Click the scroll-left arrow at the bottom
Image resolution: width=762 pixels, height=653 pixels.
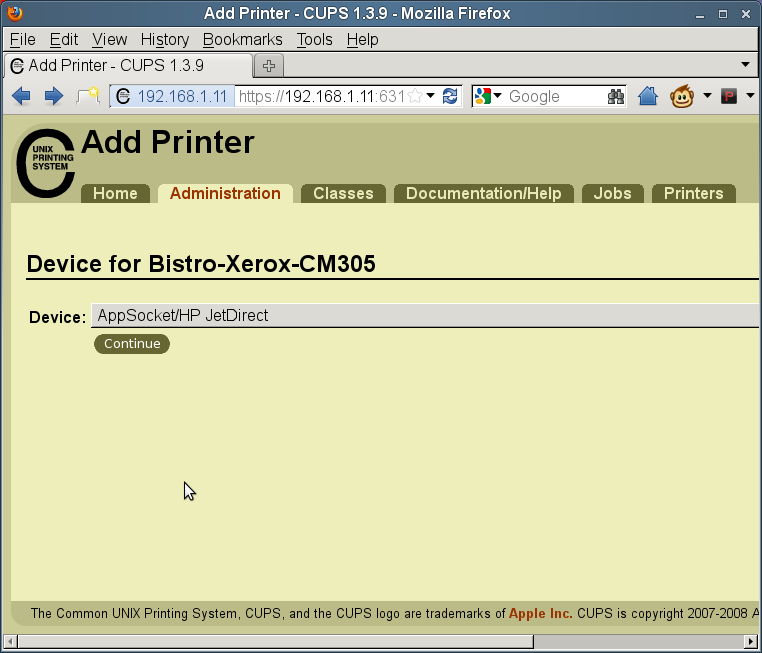tap(10, 641)
